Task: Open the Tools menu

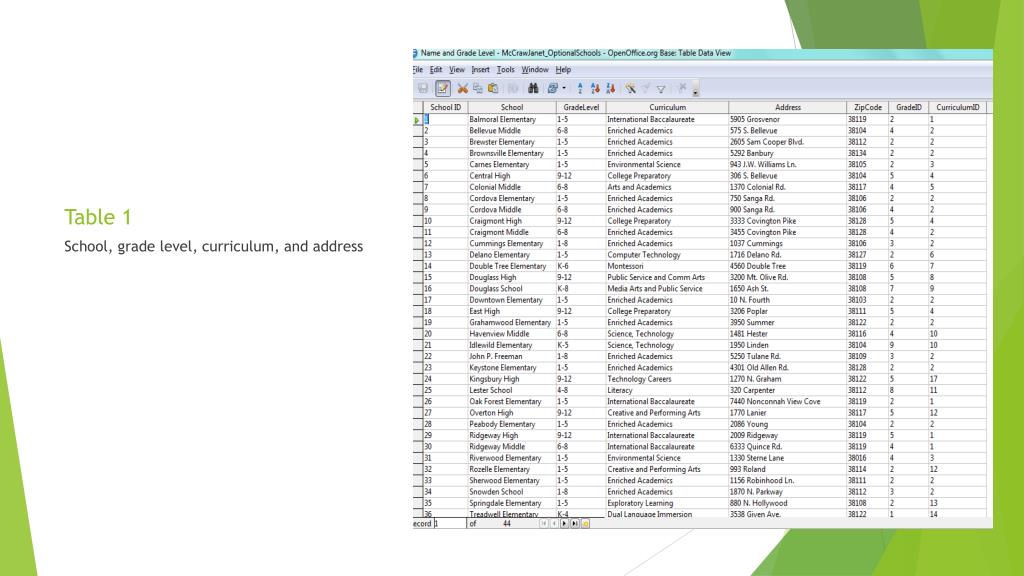Action: (505, 69)
